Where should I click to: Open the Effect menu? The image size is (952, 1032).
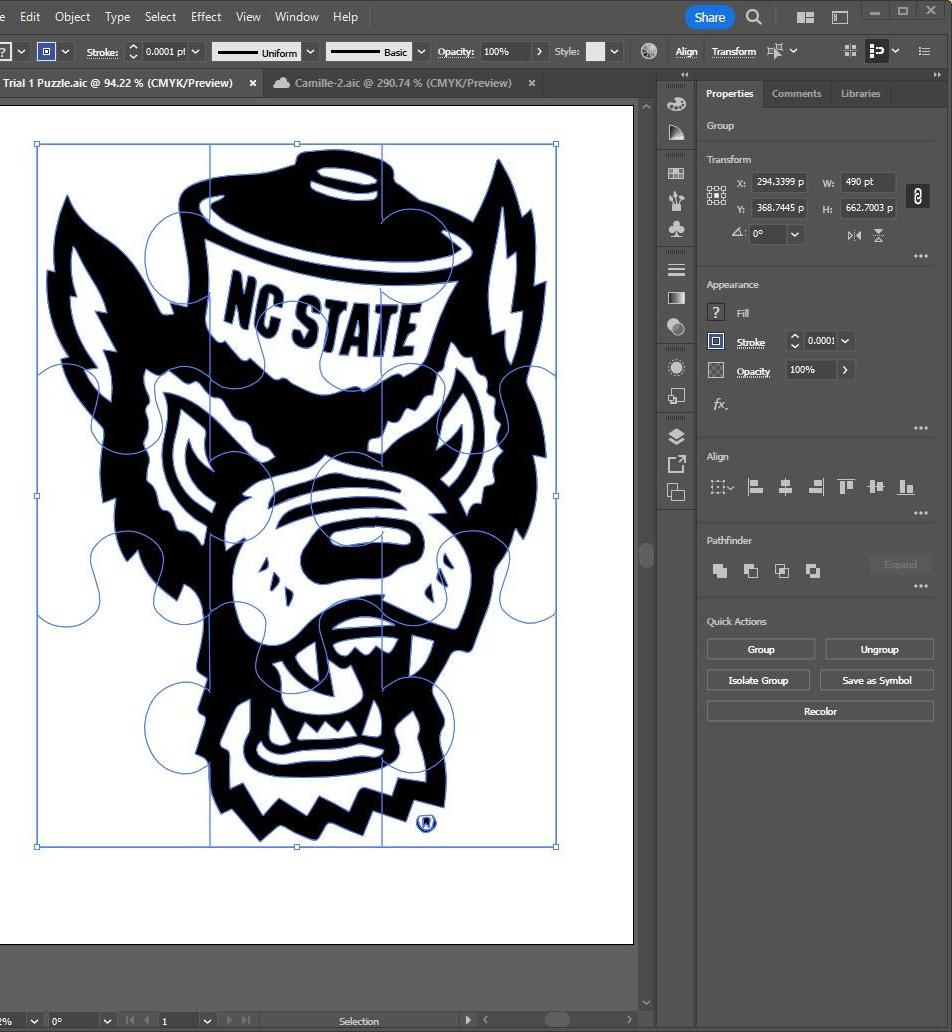206,17
